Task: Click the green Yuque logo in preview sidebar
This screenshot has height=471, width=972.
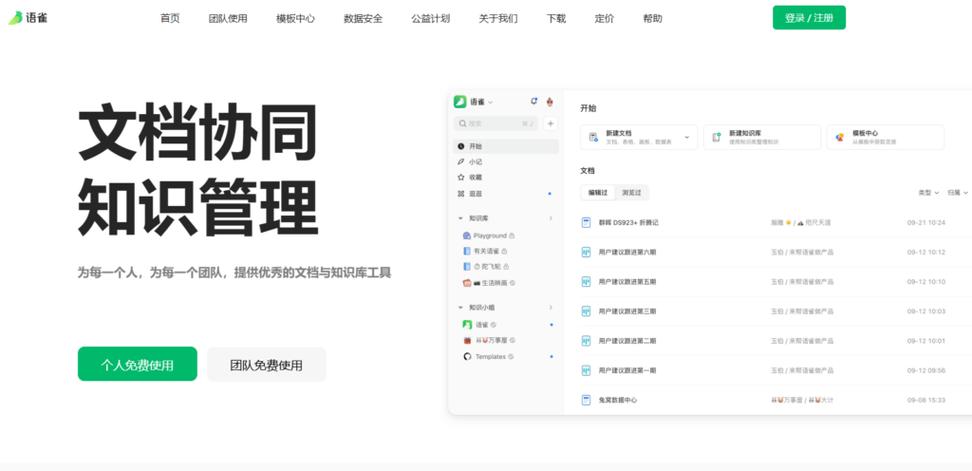Action: [459, 102]
